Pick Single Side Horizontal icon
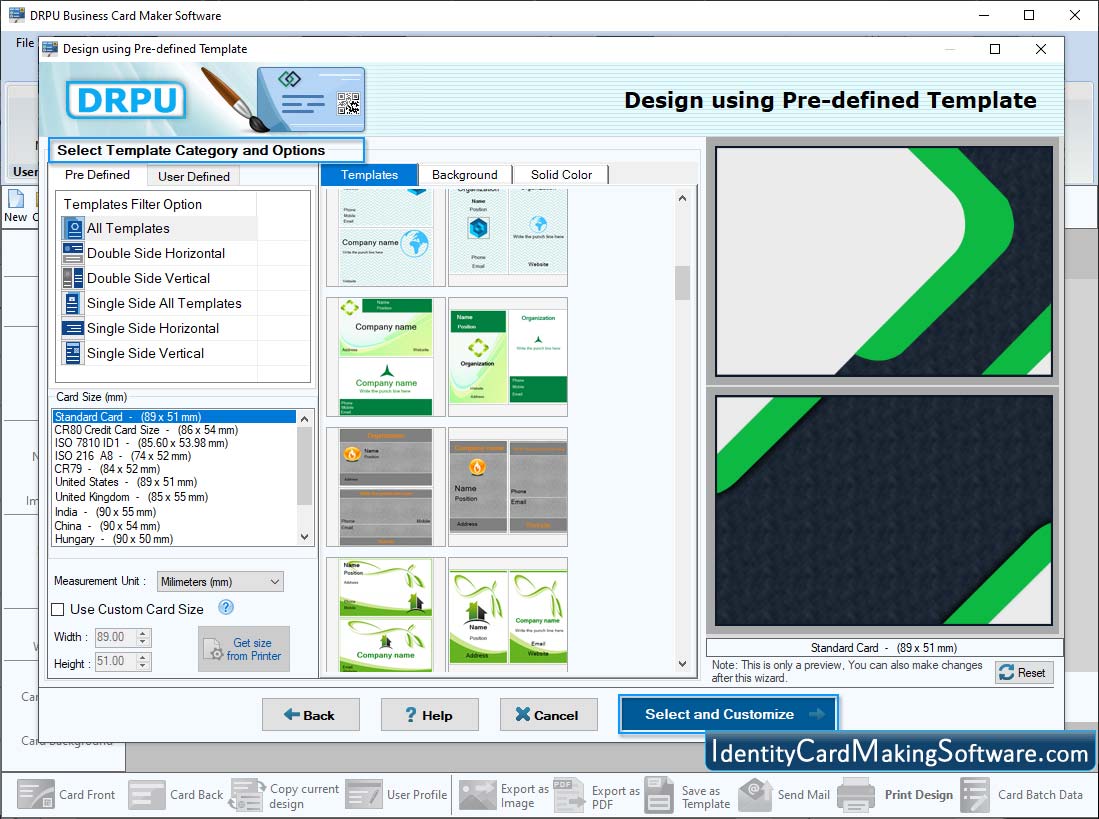 [x=73, y=328]
